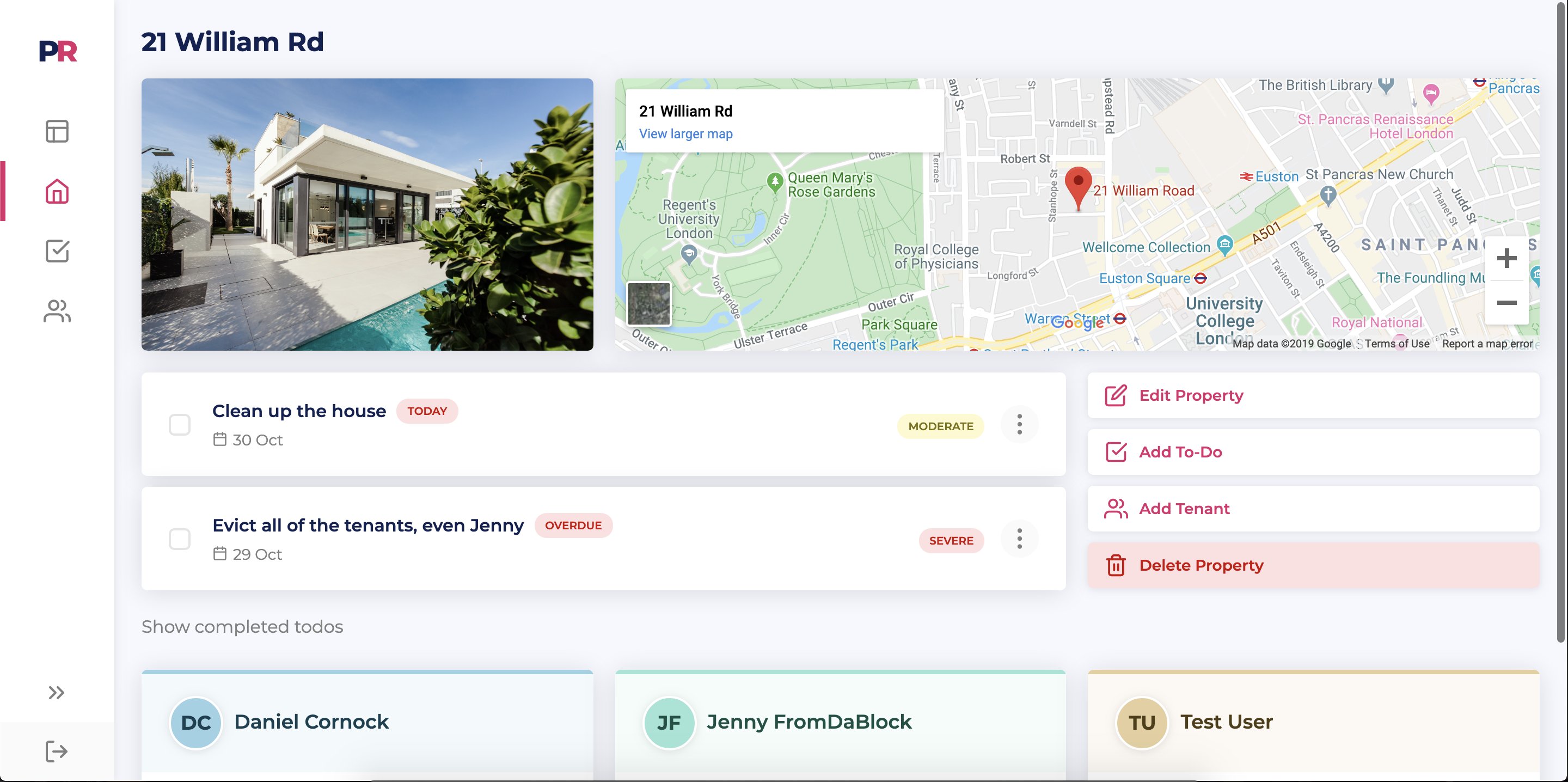The height and width of the screenshot is (782, 1568).
Task: Open the properties home icon in sidebar
Action: (x=57, y=191)
